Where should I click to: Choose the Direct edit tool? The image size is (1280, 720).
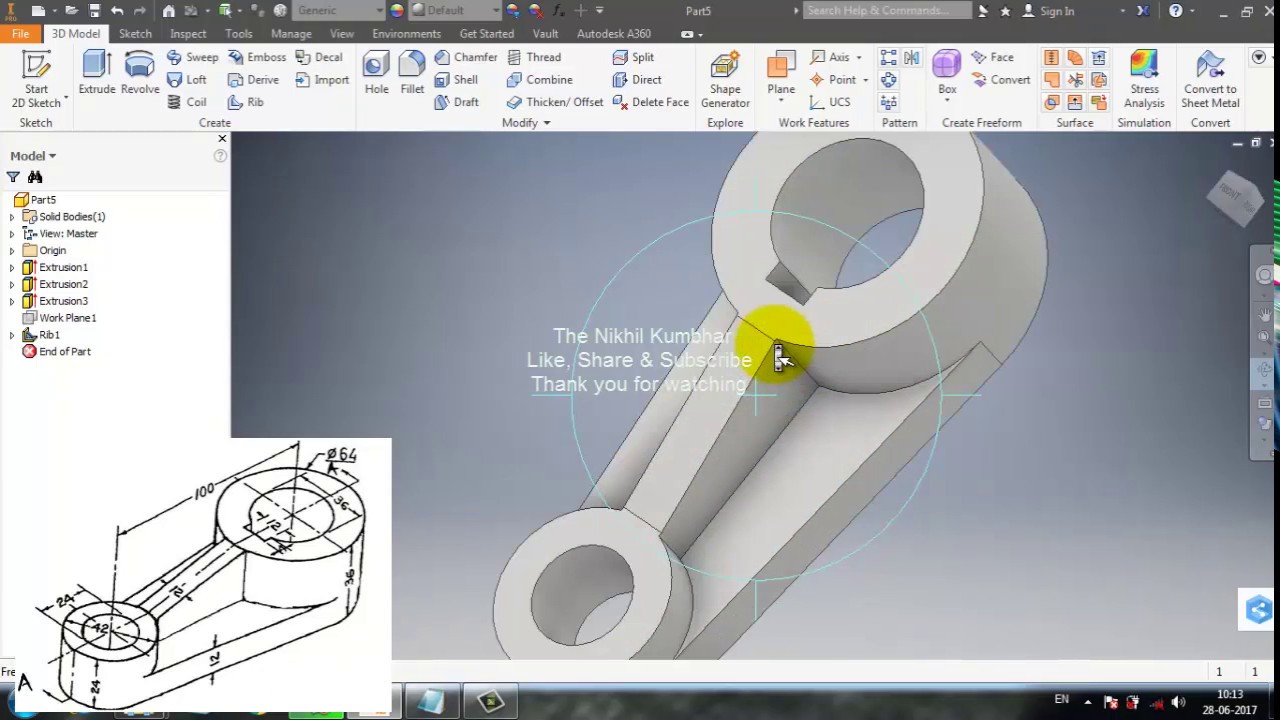tap(636, 80)
